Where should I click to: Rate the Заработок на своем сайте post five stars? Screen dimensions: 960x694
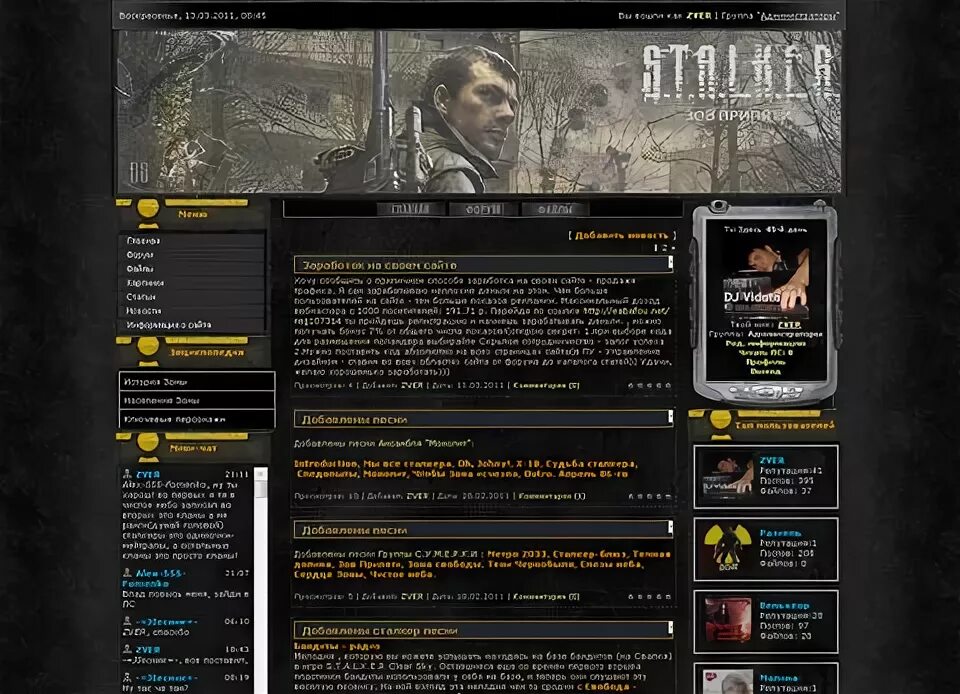click(668, 386)
